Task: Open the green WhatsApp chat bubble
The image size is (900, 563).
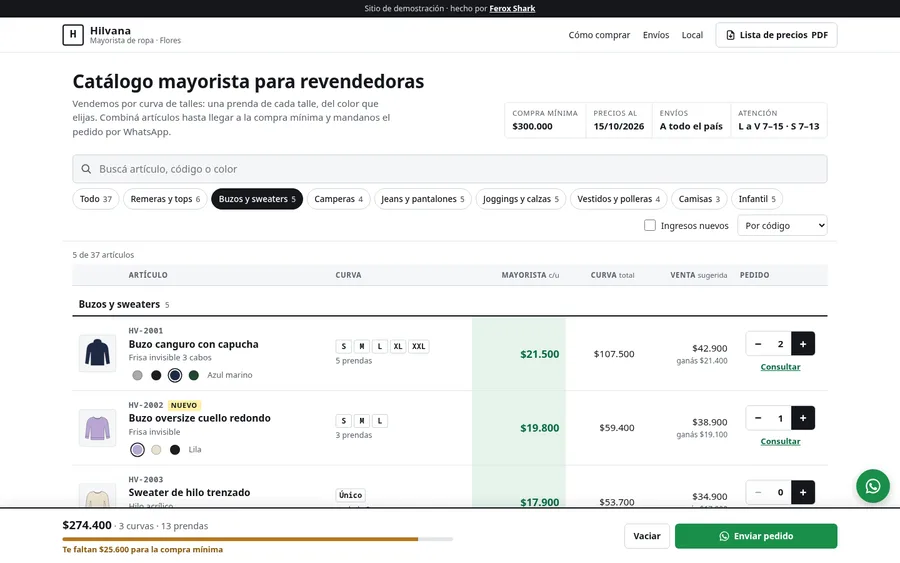Action: tap(872, 486)
